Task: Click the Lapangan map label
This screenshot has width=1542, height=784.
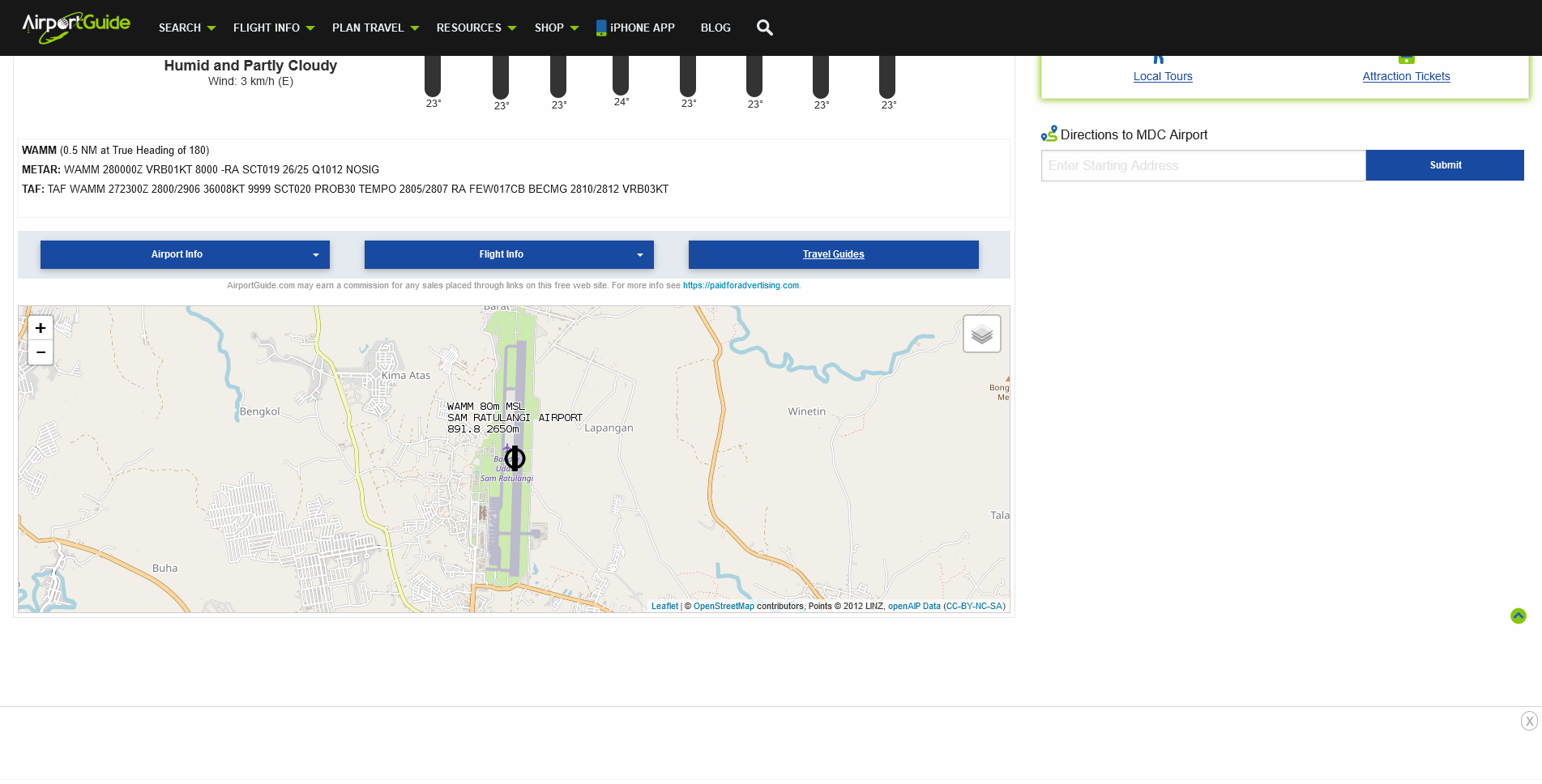Action: (609, 428)
